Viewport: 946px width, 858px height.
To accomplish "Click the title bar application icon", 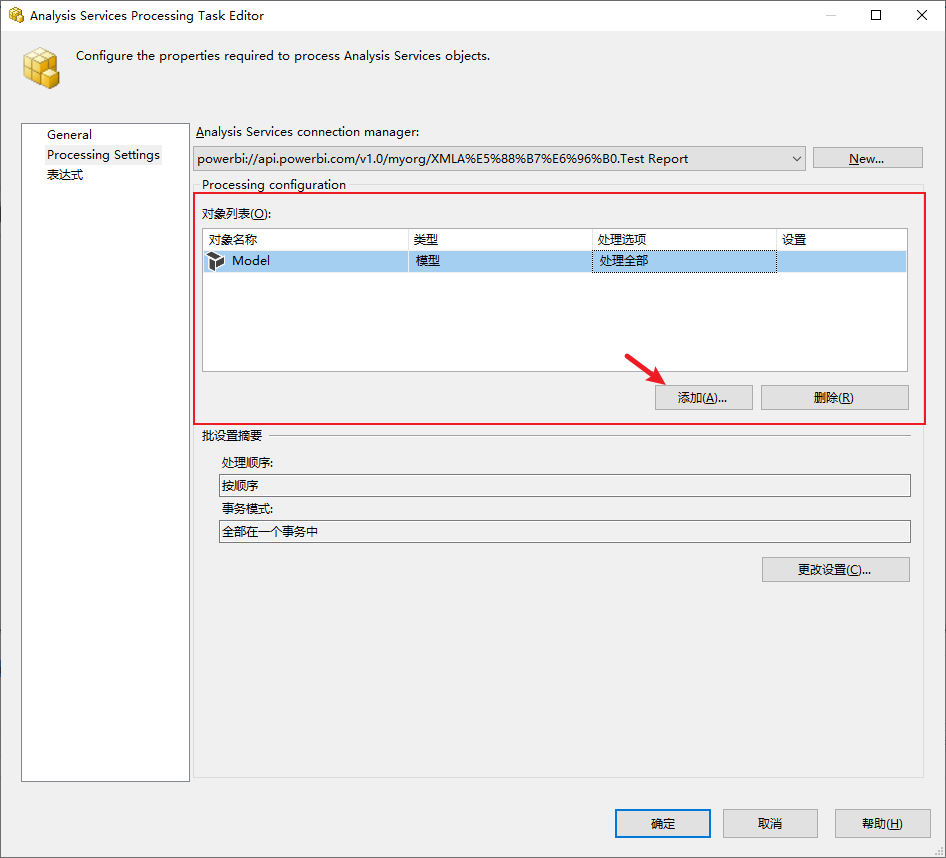I will click(x=16, y=16).
